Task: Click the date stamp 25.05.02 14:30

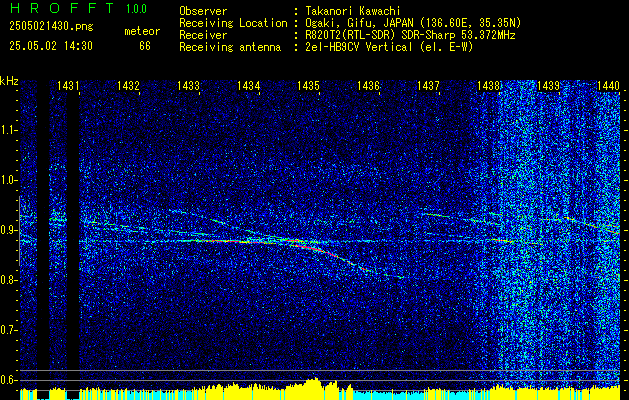Action: [51, 46]
